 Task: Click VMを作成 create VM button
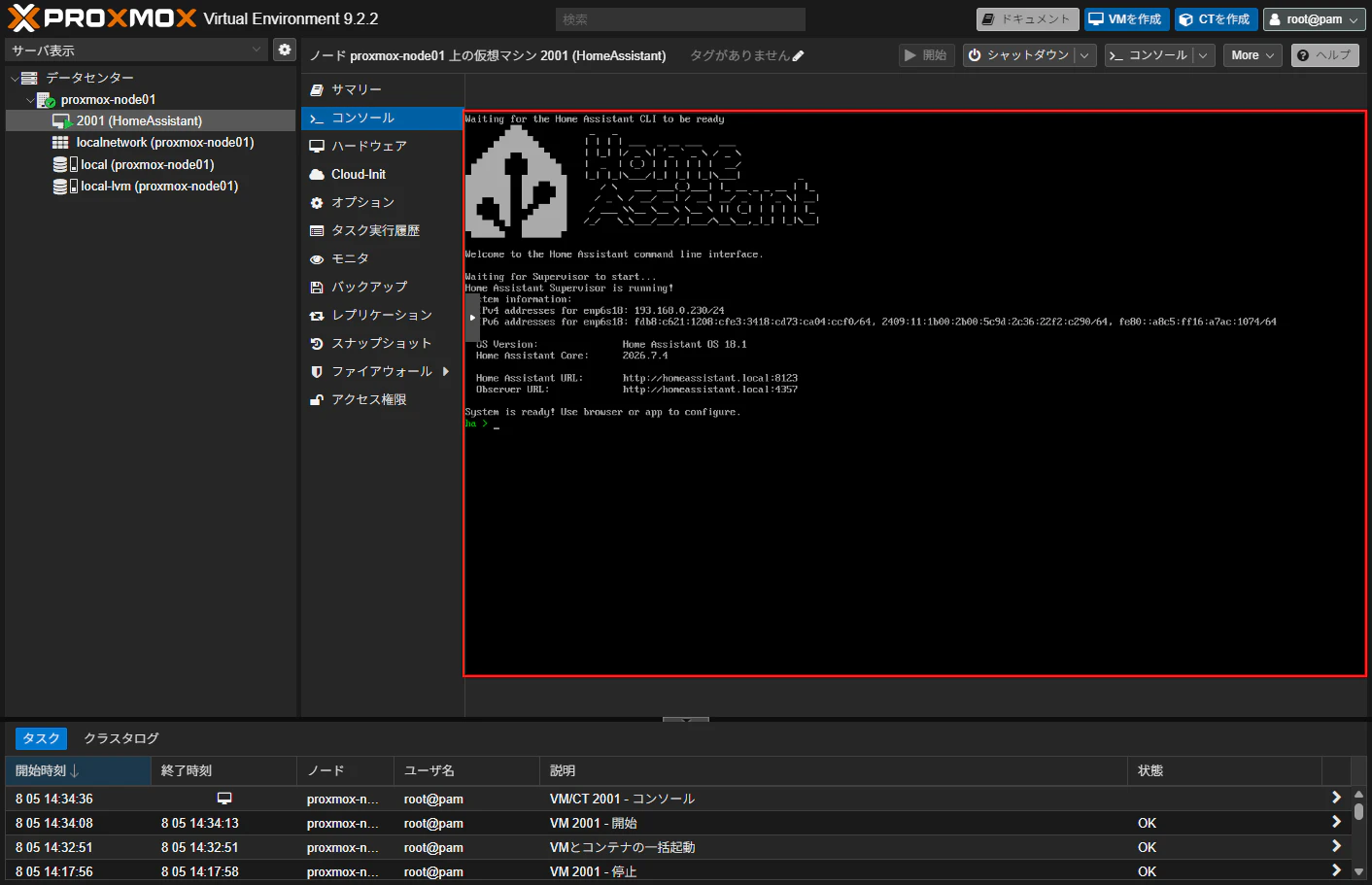click(1125, 19)
